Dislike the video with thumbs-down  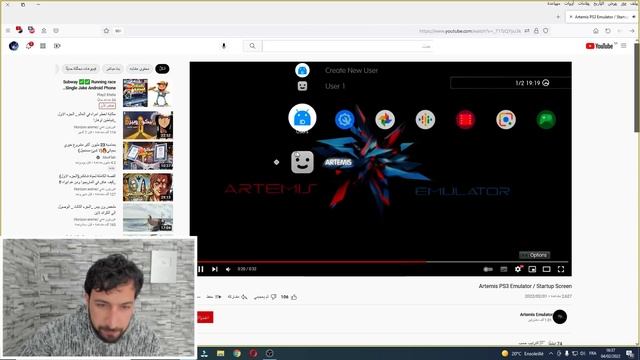pos(273,297)
